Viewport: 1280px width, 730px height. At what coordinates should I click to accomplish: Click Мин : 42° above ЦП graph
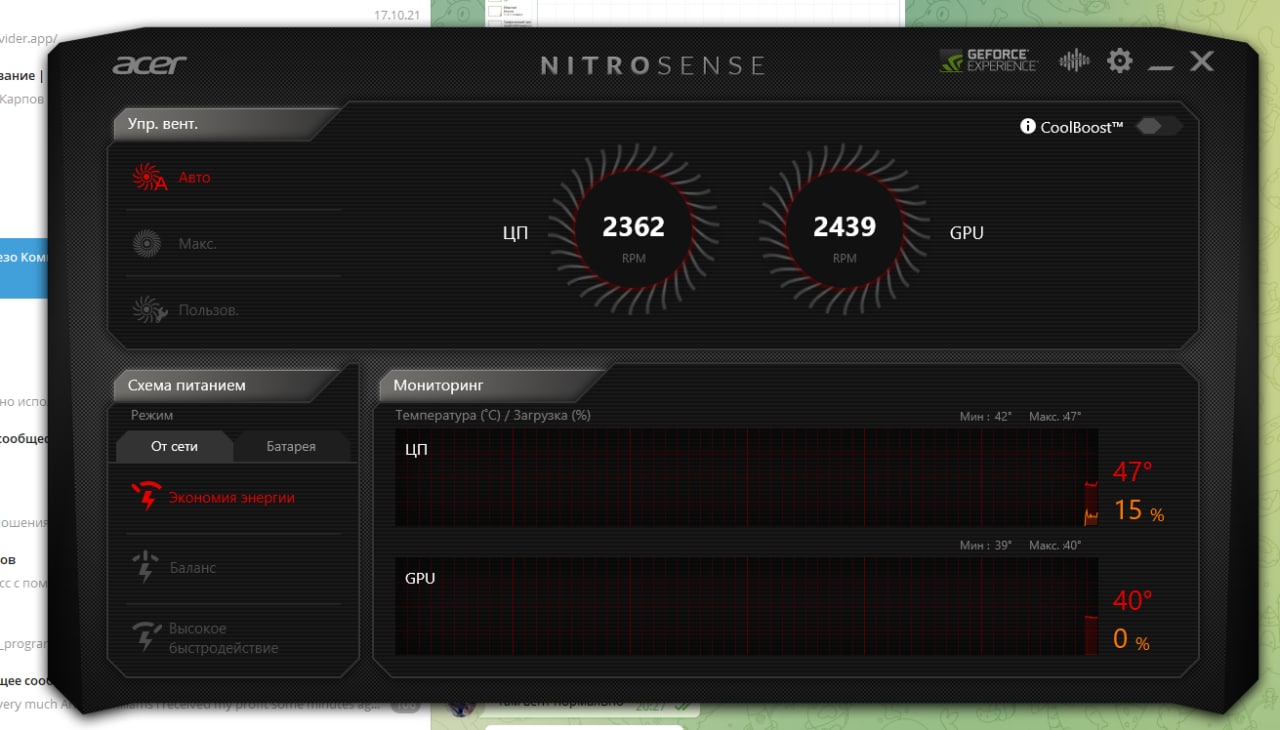985,416
